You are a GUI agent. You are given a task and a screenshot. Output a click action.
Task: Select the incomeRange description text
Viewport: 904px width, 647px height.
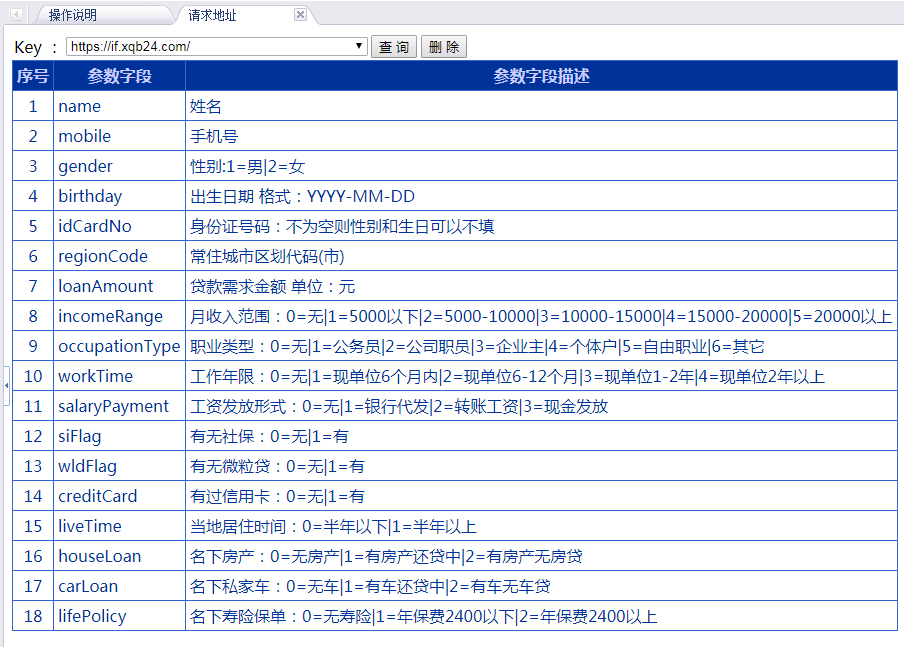pyautogui.click(x=541, y=316)
